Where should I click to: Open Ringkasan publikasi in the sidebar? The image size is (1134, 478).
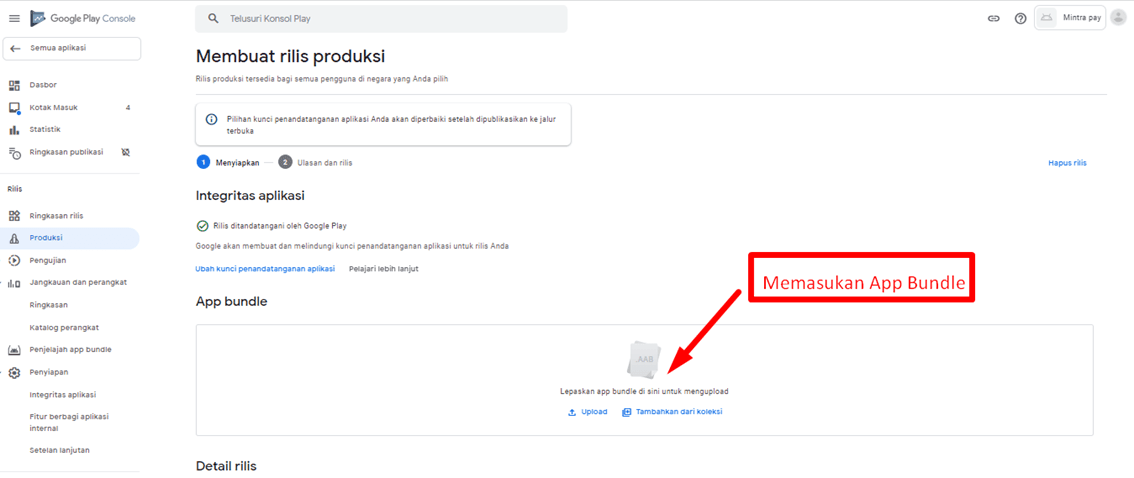click(x=67, y=152)
